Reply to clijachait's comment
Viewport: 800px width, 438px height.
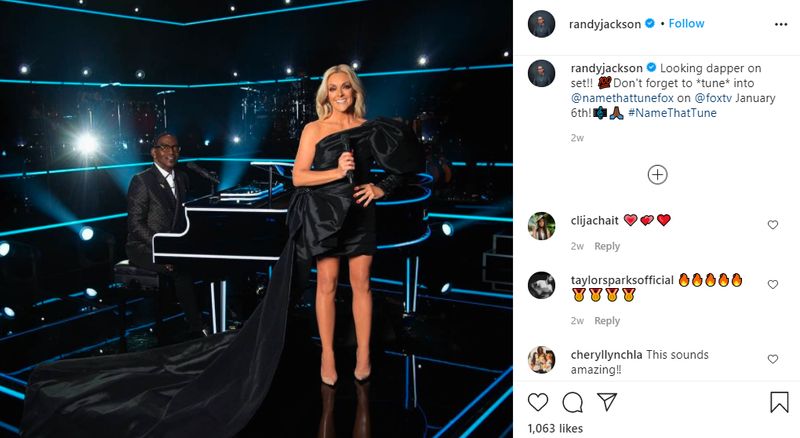[607, 246]
